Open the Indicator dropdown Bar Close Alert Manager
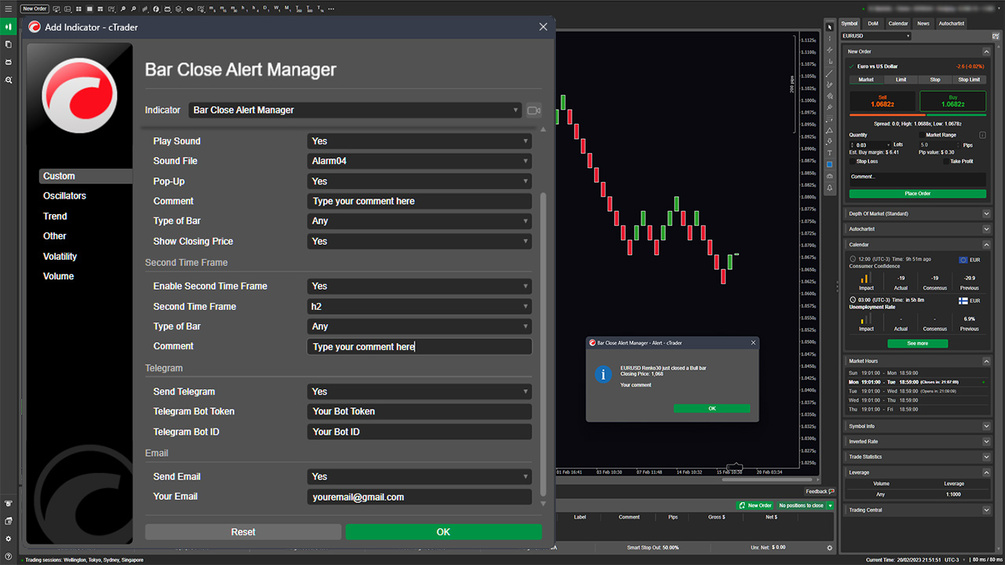The height and width of the screenshot is (565, 1005). (x=354, y=110)
